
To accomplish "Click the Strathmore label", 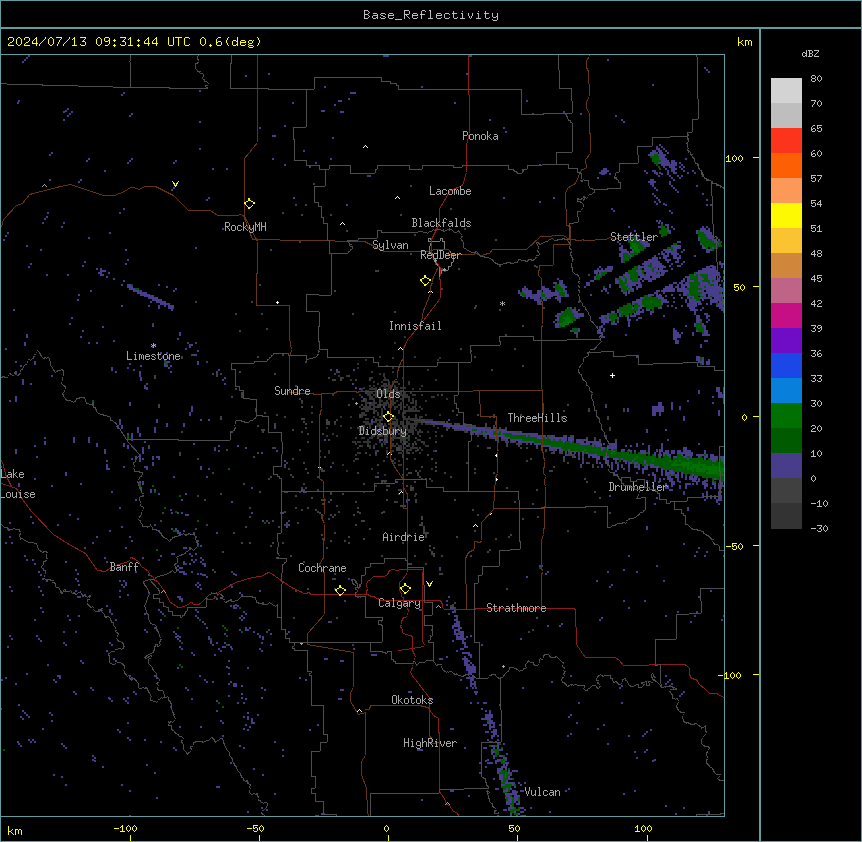I will 516,608.
